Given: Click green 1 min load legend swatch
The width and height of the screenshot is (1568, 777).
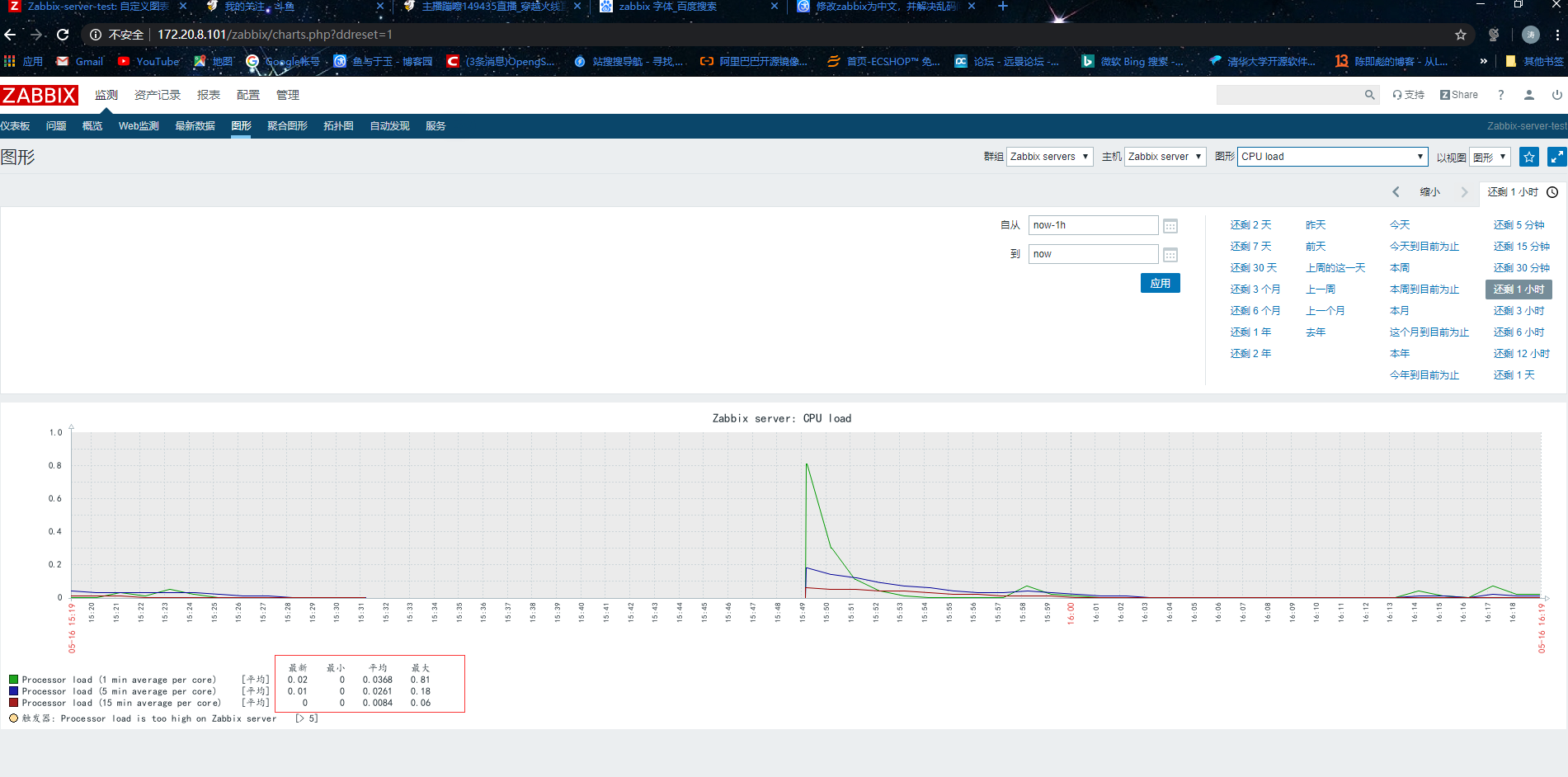Looking at the screenshot, I should [13, 680].
